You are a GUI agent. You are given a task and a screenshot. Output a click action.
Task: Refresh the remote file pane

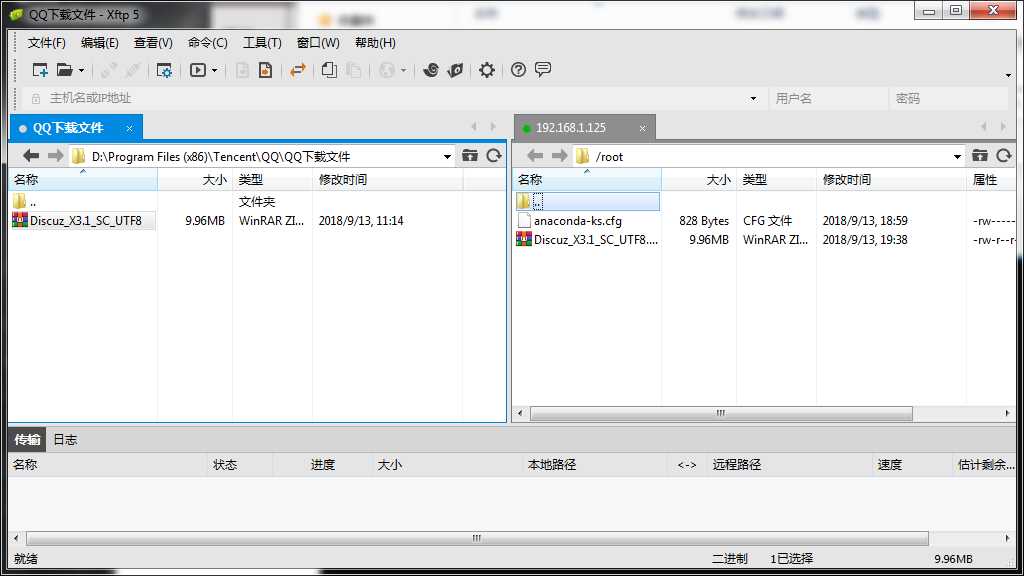[x=1004, y=155]
